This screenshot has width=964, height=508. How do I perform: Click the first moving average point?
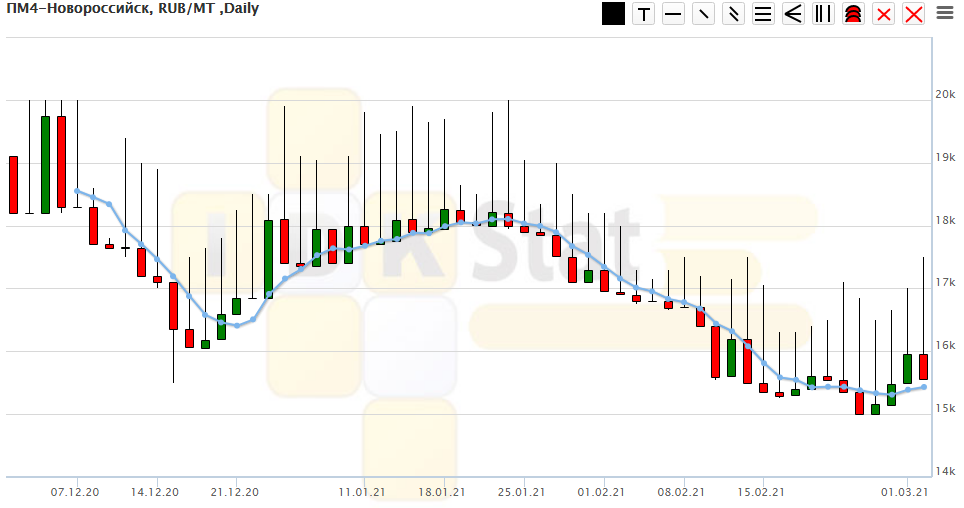[77, 191]
